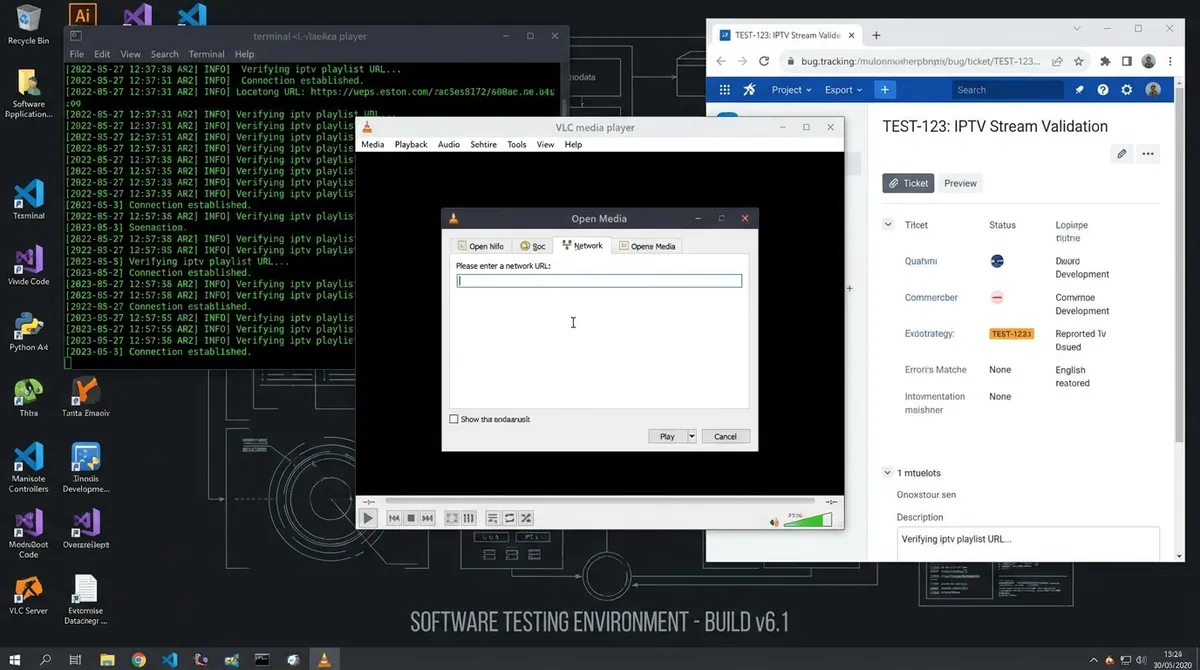Open VLC extended settings icon
Screen dimensions: 1200x670
point(468,518)
